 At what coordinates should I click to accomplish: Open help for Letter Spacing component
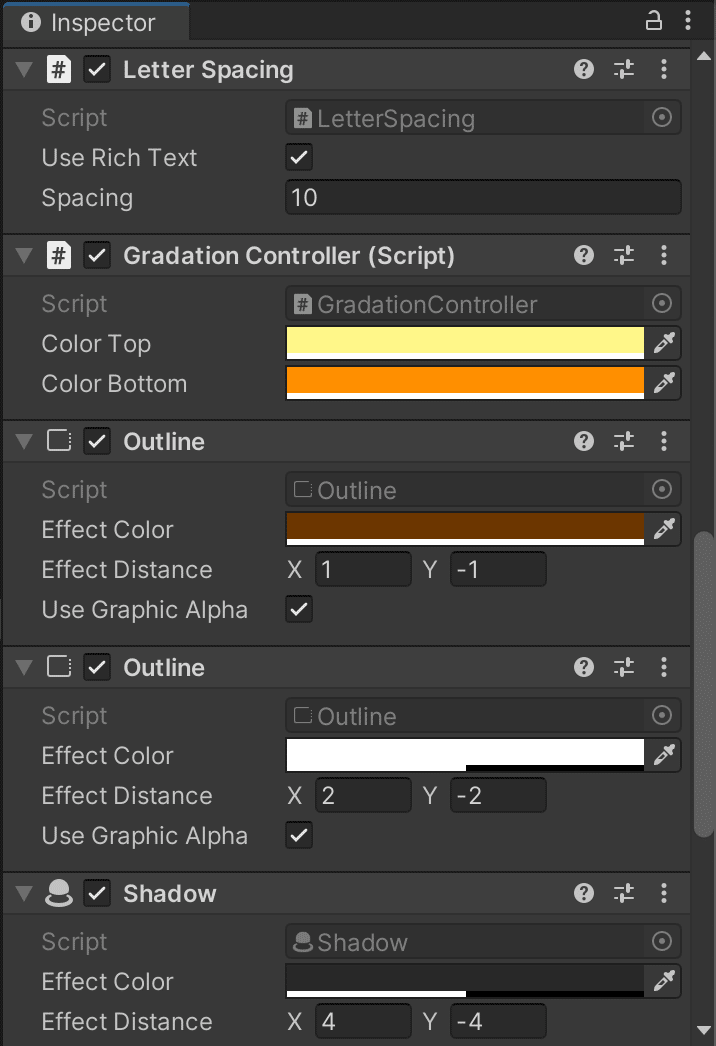[x=584, y=69]
